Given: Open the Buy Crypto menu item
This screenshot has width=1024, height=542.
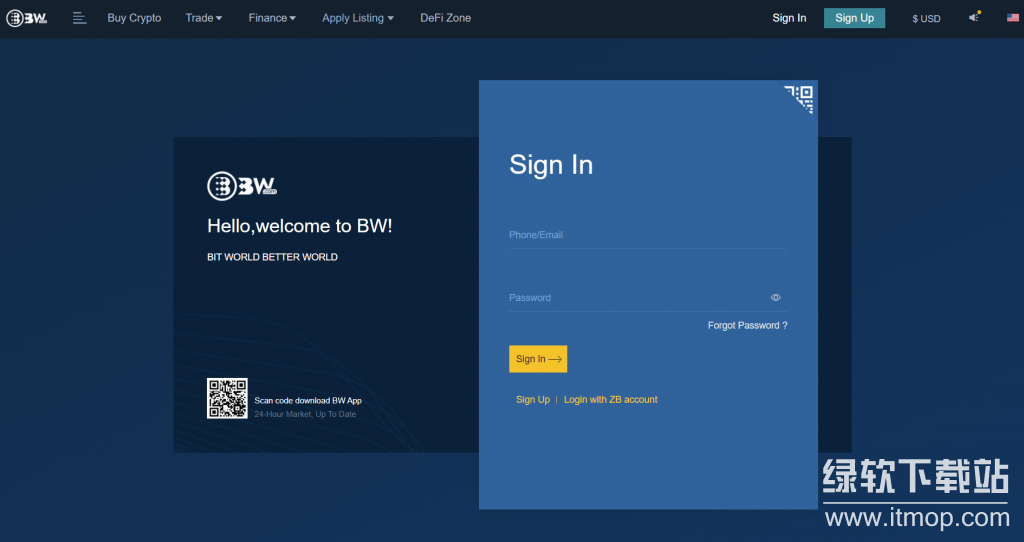Looking at the screenshot, I should pyautogui.click(x=134, y=18).
